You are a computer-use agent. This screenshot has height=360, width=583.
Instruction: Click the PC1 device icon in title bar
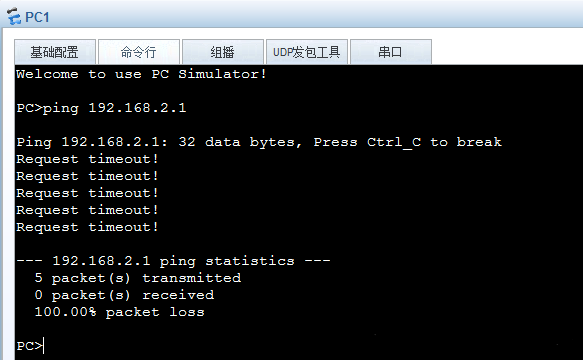pyautogui.click(x=14, y=17)
